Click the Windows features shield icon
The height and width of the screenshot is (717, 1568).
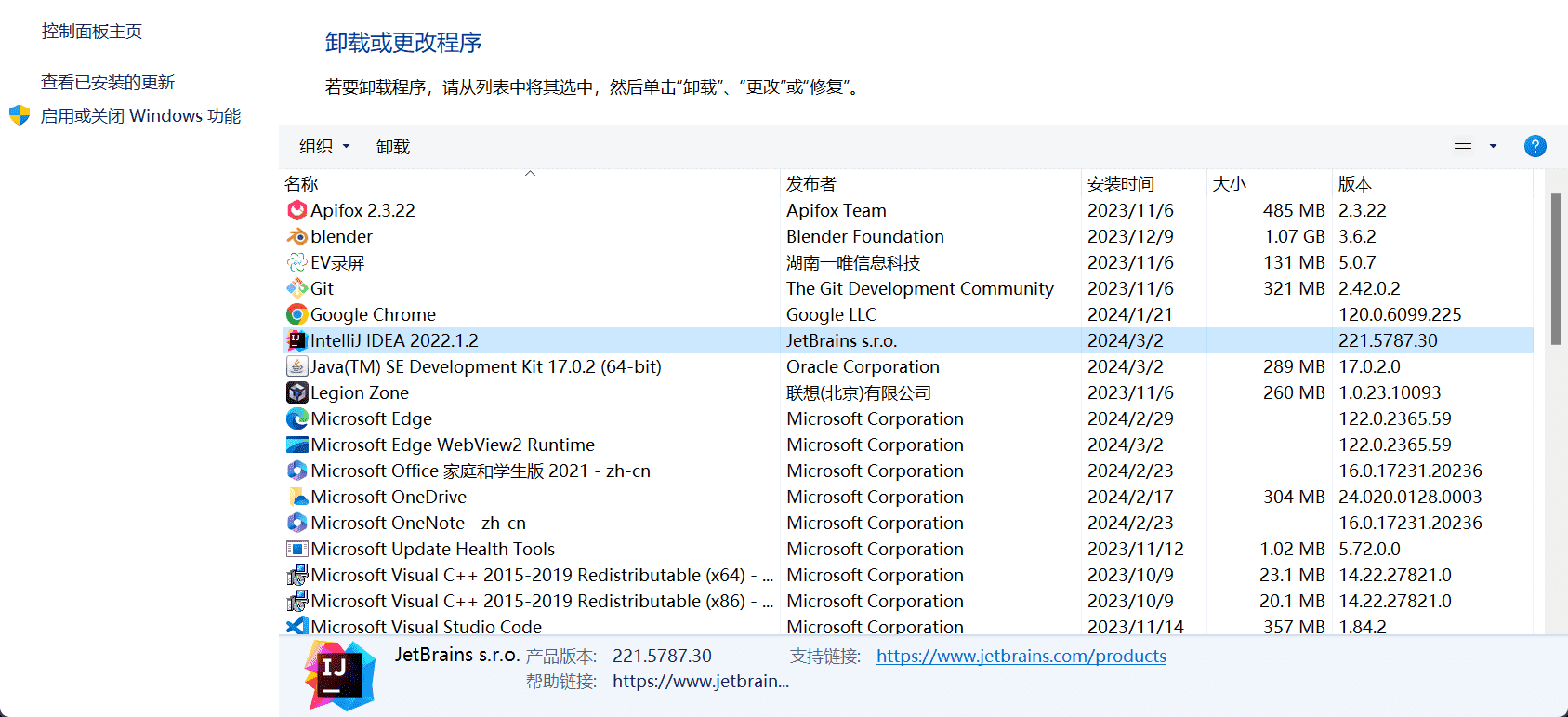coord(20,115)
